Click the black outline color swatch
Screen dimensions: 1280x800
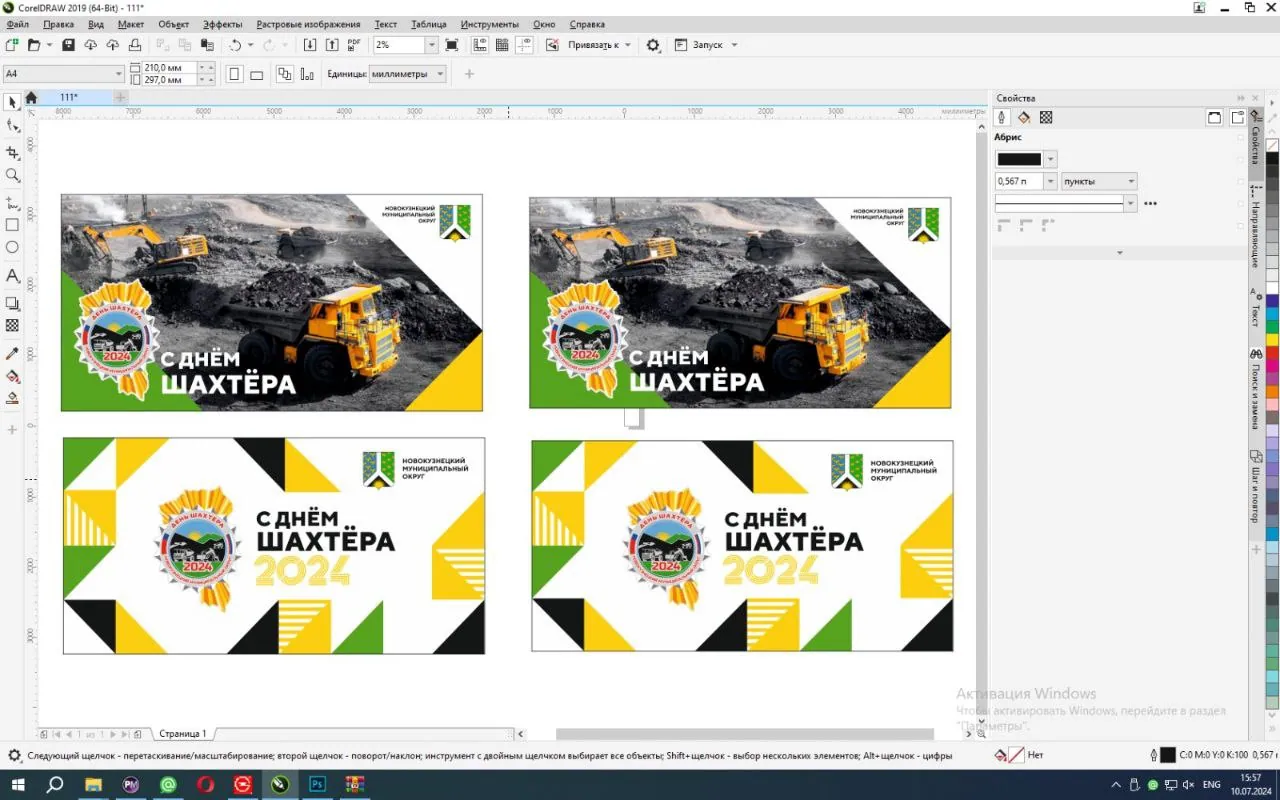1019,159
